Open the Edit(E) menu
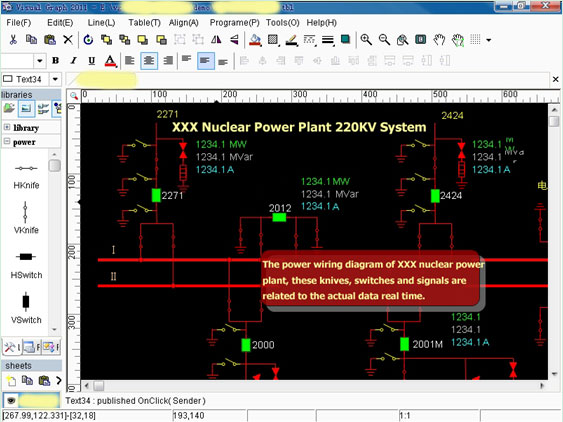Image resolution: width=563 pixels, height=422 pixels. point(60,23)
